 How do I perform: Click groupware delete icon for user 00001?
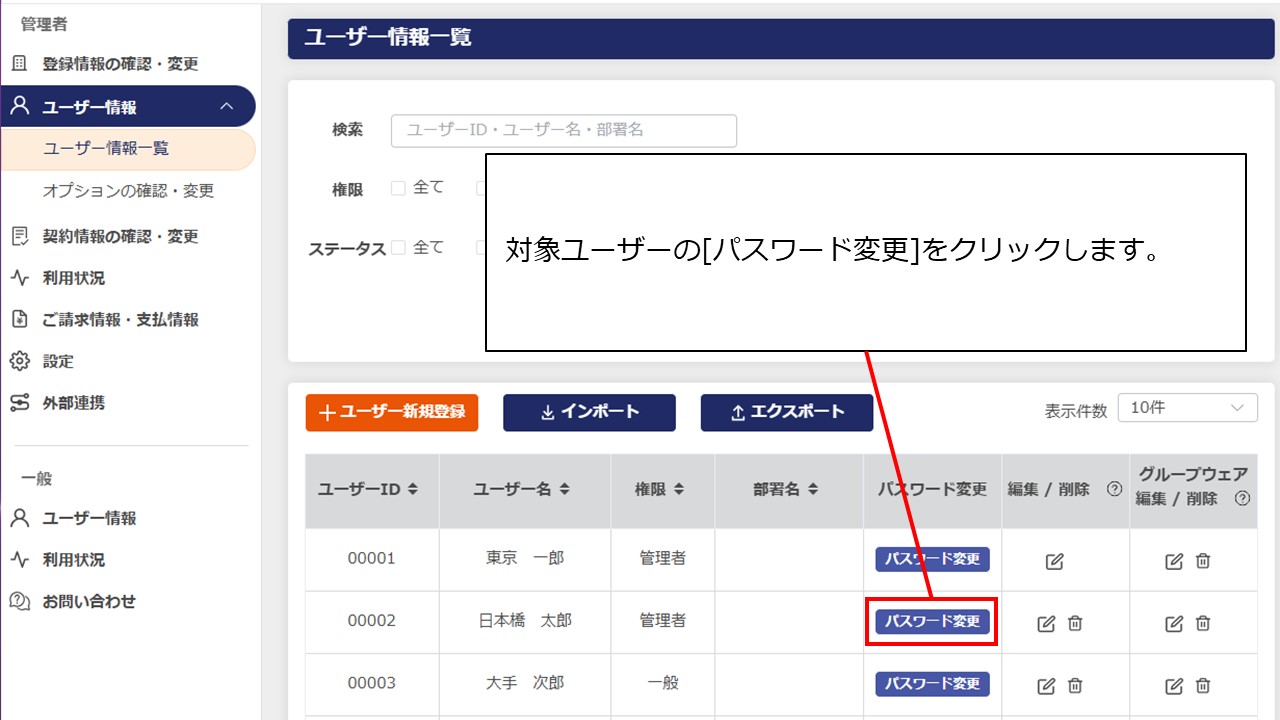[1203, 561]
